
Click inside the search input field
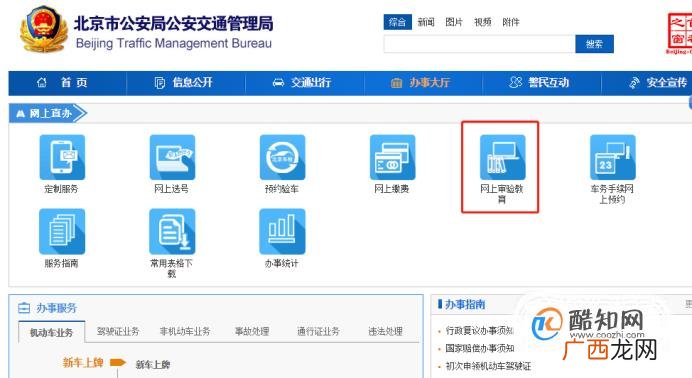point(480,44)
